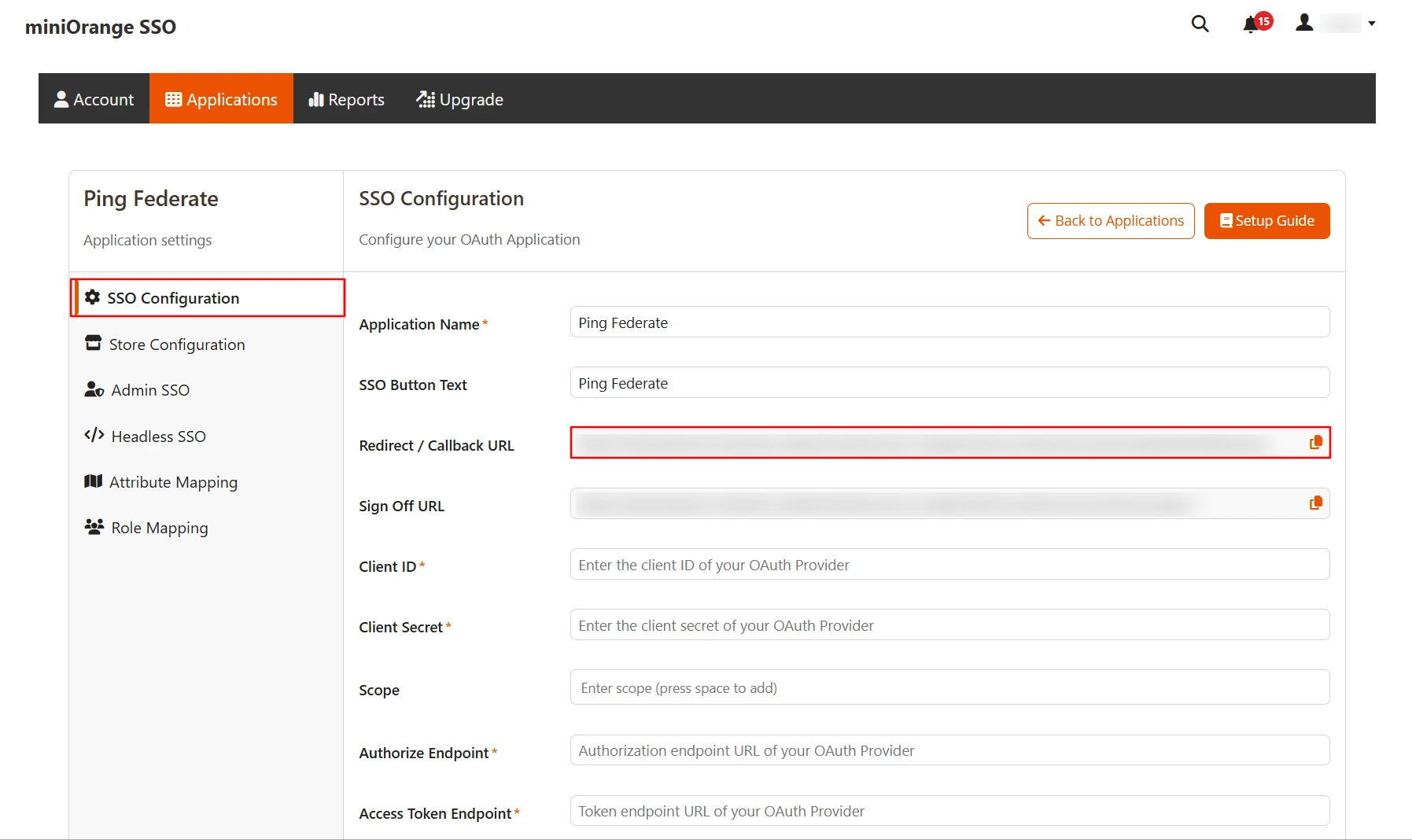Click the 'SSO Button Text' label

pyautogui.click(x=413, y=385)
